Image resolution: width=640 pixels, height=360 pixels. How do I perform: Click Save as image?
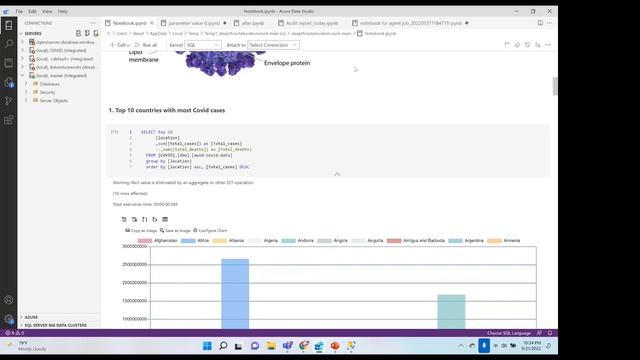(175, 231)
